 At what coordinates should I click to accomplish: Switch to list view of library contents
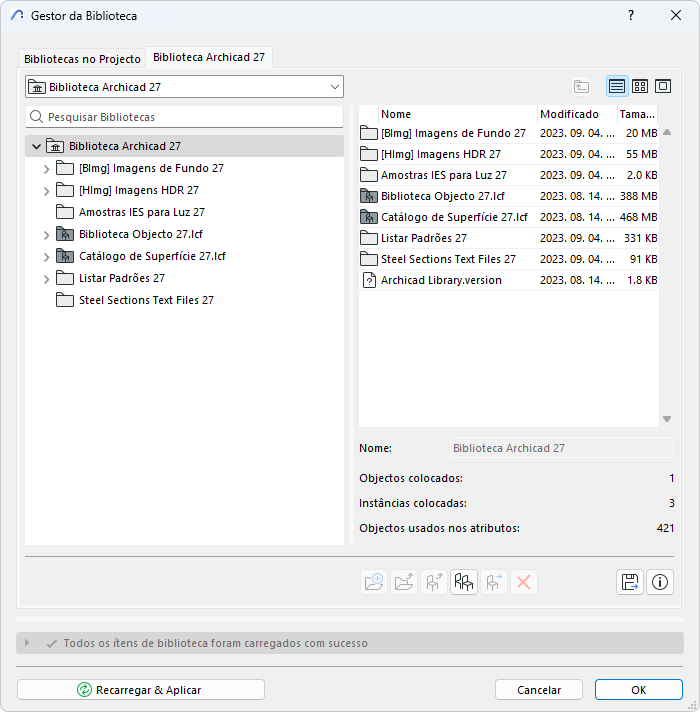pyautogui.click(x=617, y=86)
